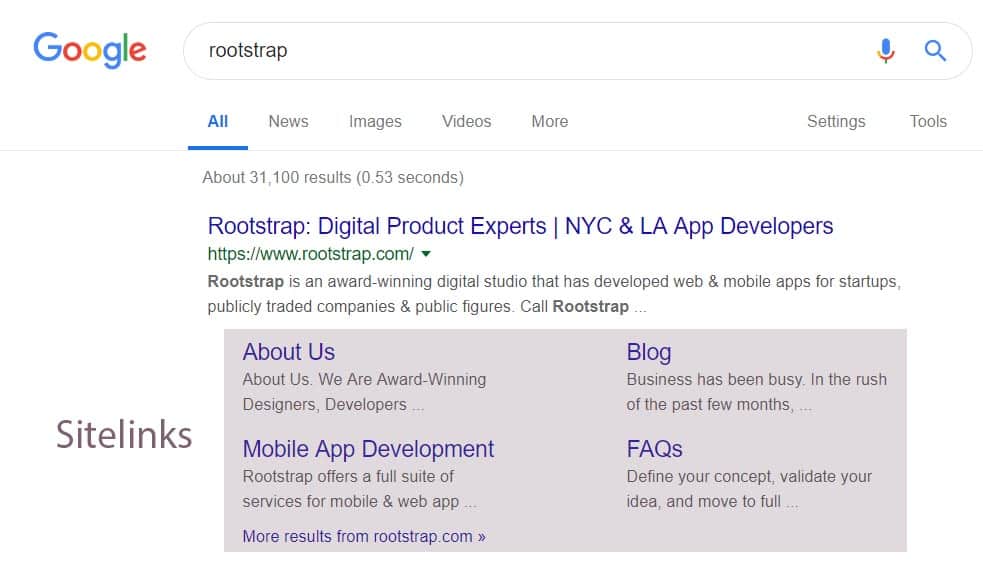Expand green arrow beside rootstrap.com URL
The height and width of the screenshot is (569, 983).
click(426, 254)
